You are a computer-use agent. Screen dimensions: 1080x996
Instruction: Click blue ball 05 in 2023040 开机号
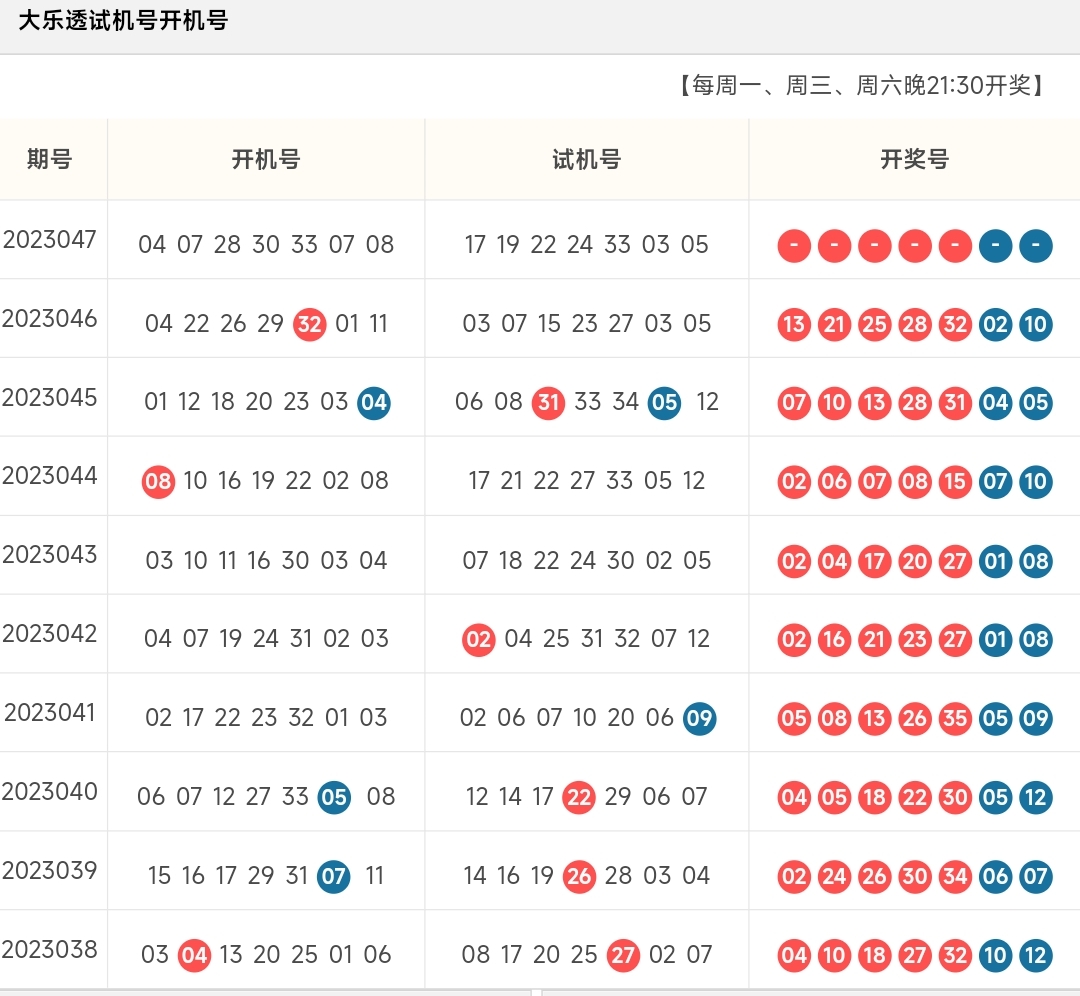point(334,797)
